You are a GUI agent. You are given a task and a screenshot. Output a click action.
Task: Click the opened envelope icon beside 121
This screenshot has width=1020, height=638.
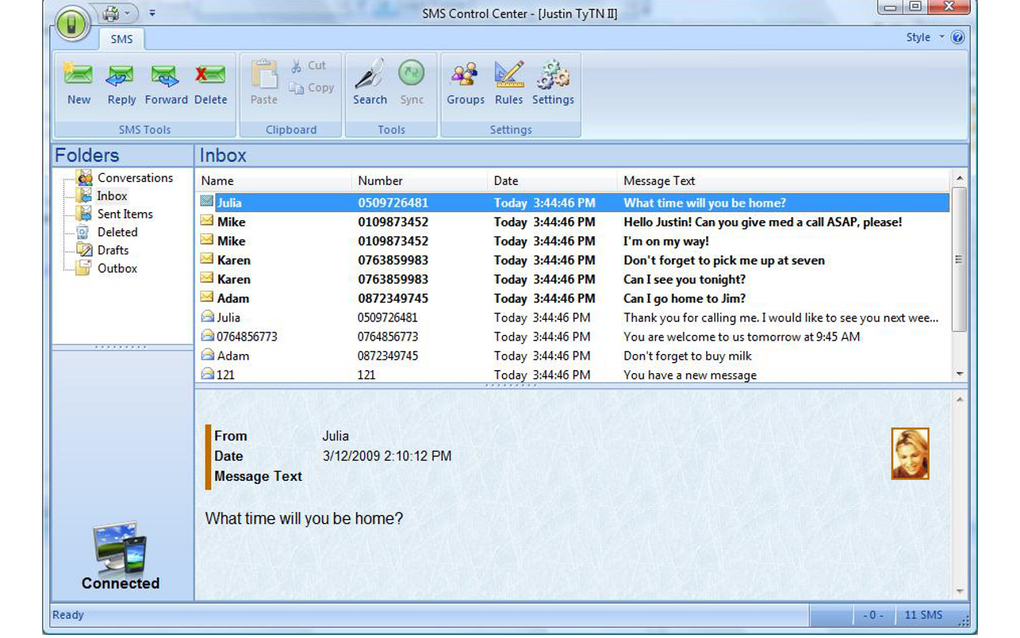208,373
